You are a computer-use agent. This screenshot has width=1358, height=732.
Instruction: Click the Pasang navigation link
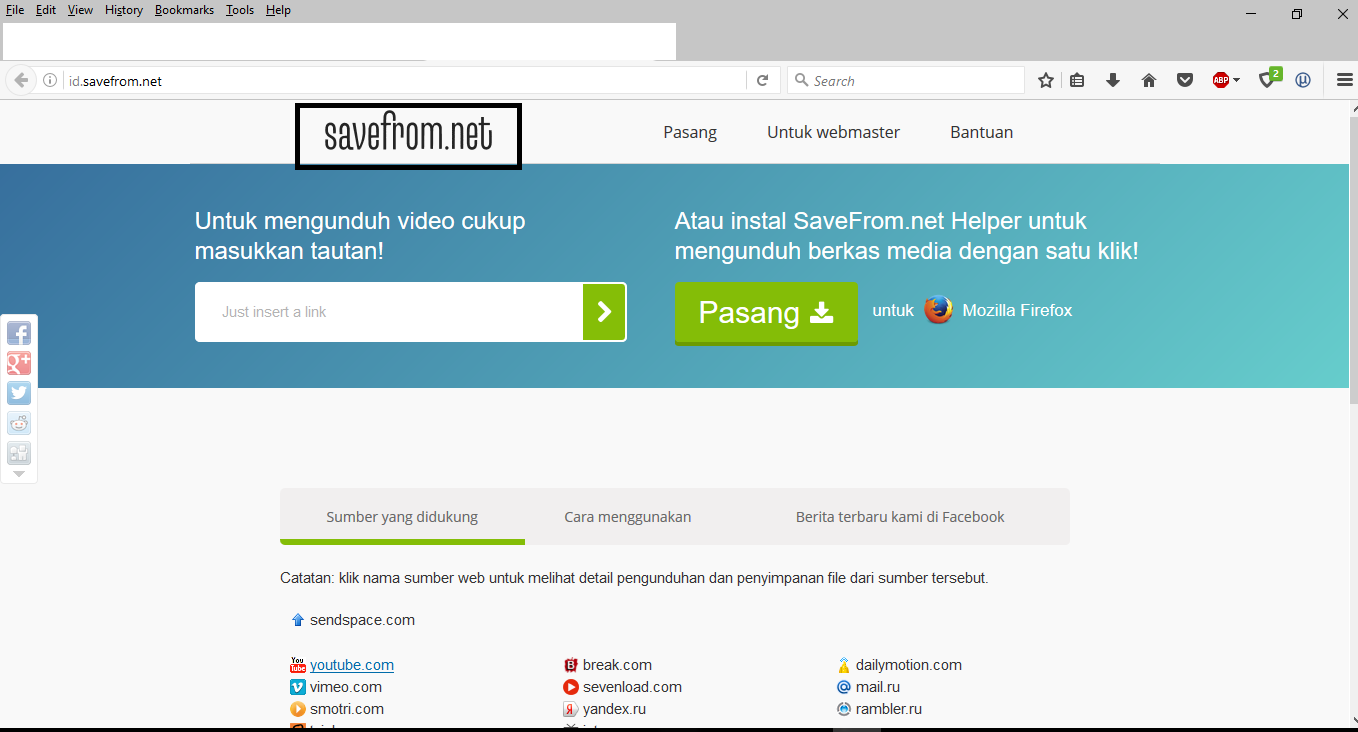(690, 132)
